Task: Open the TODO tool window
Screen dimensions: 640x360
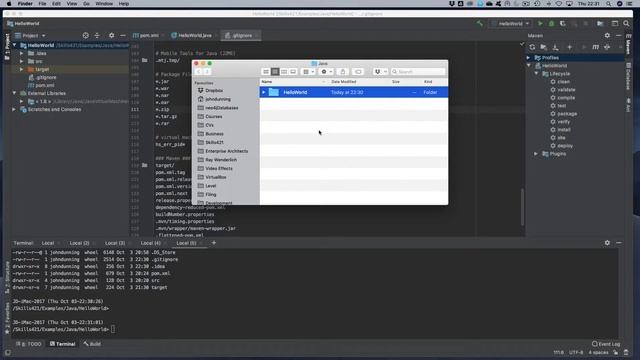Action: (x=29, y=344)
